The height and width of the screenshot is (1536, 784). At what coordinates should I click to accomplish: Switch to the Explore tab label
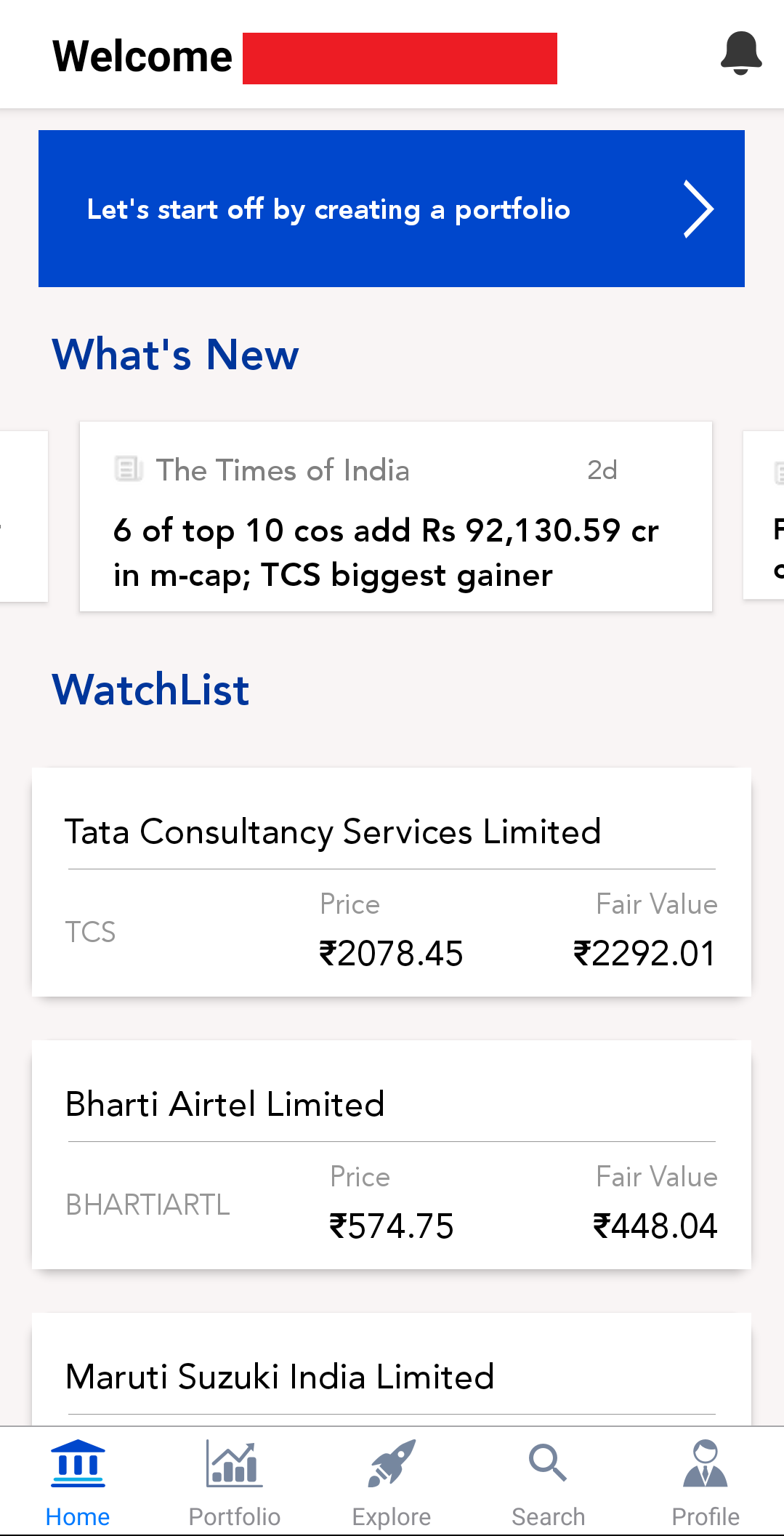coord(392,1517)
